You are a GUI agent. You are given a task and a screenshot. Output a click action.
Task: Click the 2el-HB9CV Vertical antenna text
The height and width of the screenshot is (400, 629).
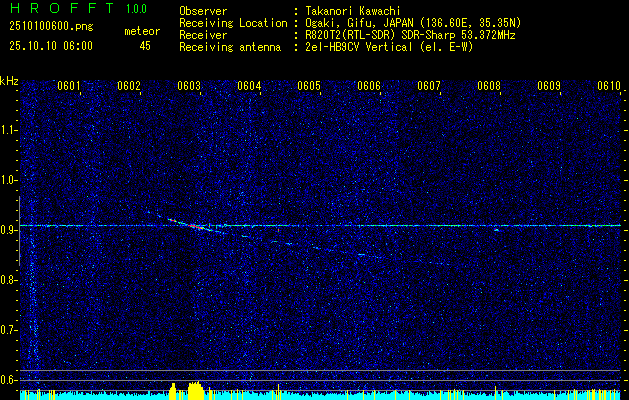(x=389, y=47)
